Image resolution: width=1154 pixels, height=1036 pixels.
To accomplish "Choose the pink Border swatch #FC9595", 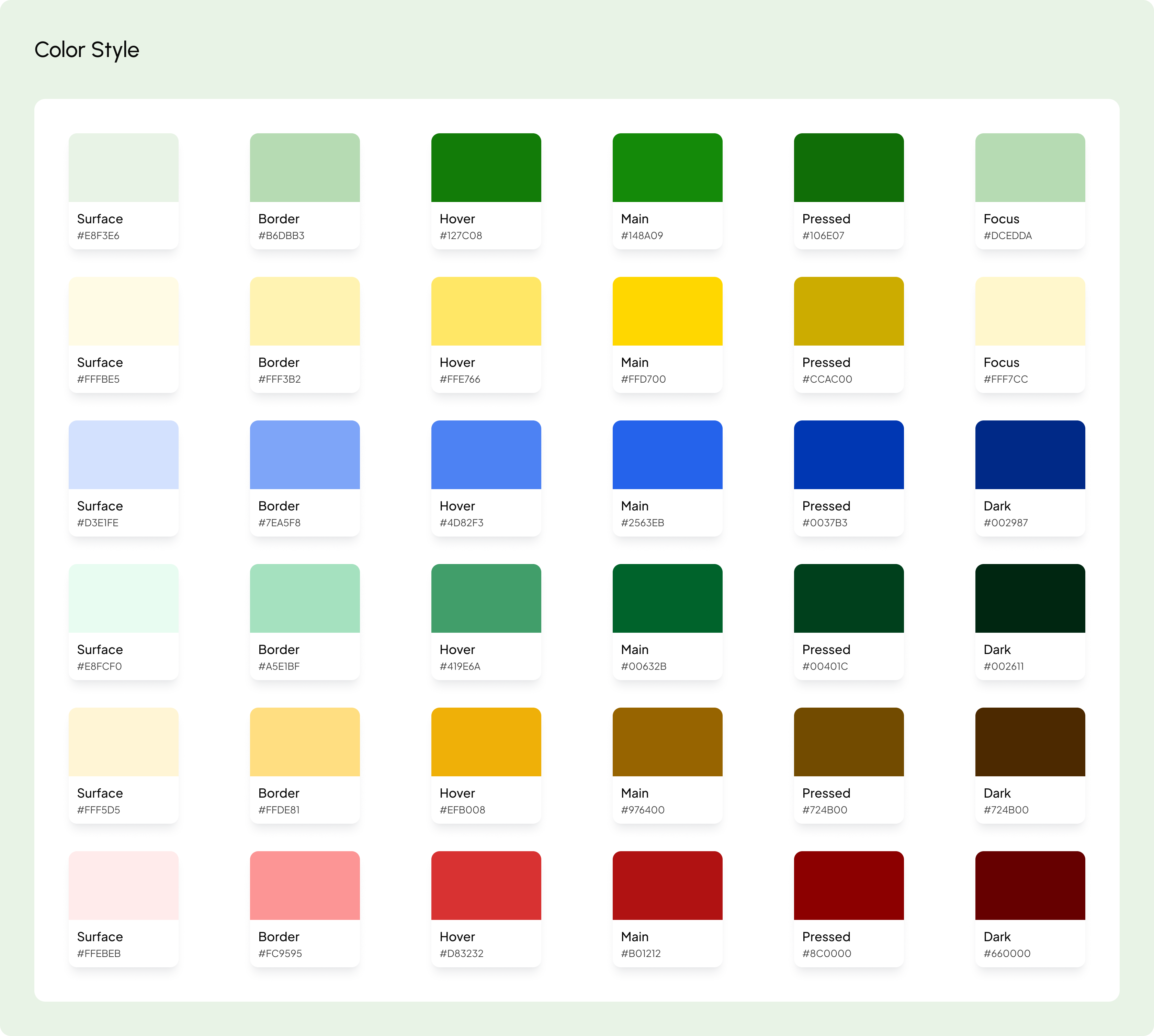I will click(304, 885).
